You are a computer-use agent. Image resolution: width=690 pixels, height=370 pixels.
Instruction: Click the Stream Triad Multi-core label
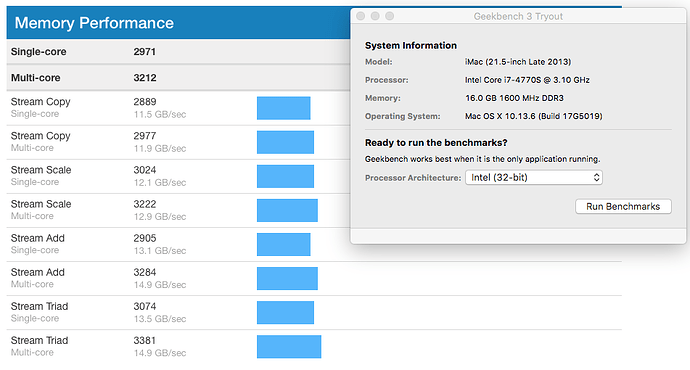tap(39, 346)
